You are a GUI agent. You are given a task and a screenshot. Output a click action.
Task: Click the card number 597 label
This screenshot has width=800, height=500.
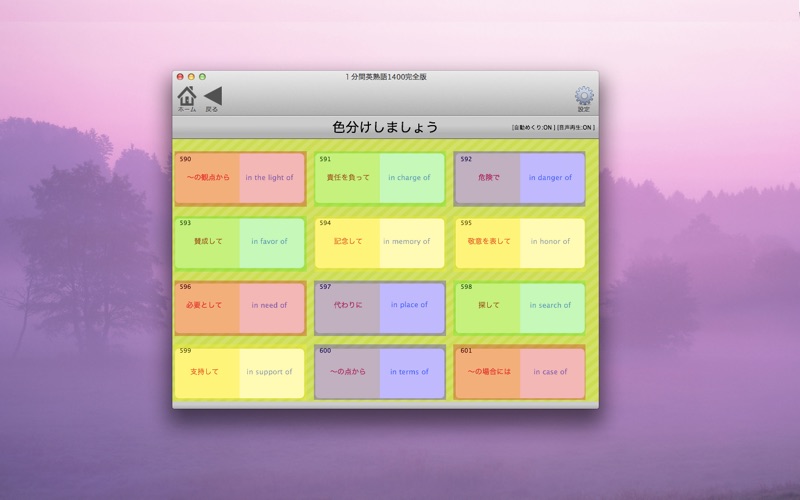tap(325, 287)
